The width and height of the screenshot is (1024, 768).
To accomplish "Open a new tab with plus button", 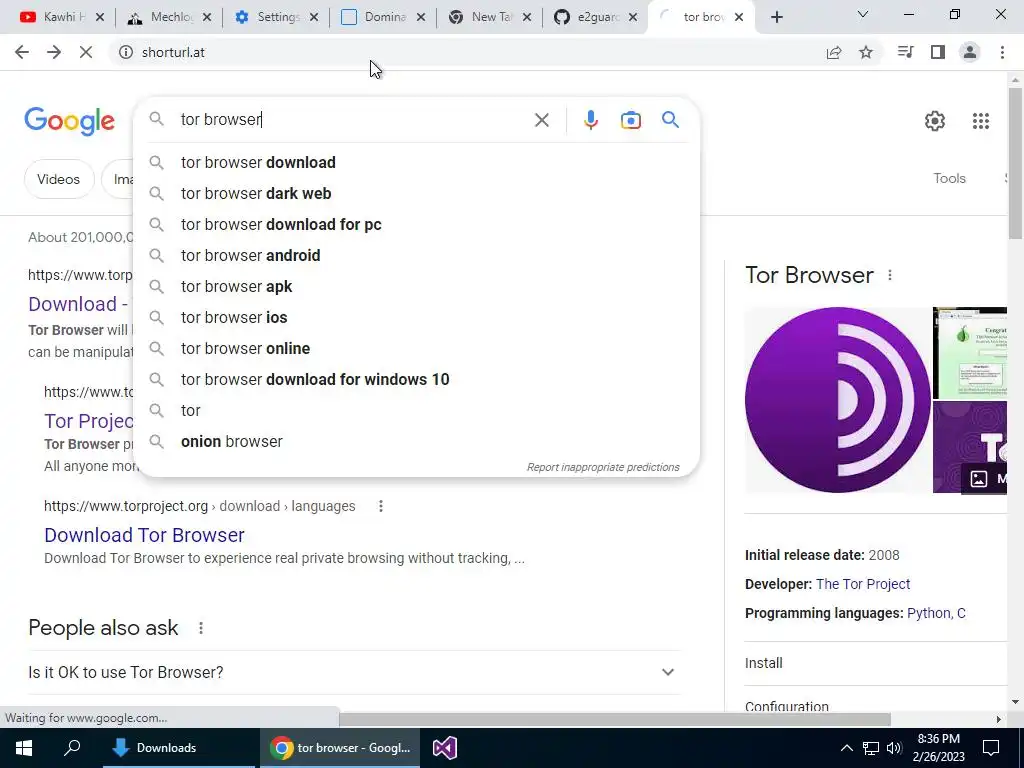I will pyautogui.click(x=776, y=17).
